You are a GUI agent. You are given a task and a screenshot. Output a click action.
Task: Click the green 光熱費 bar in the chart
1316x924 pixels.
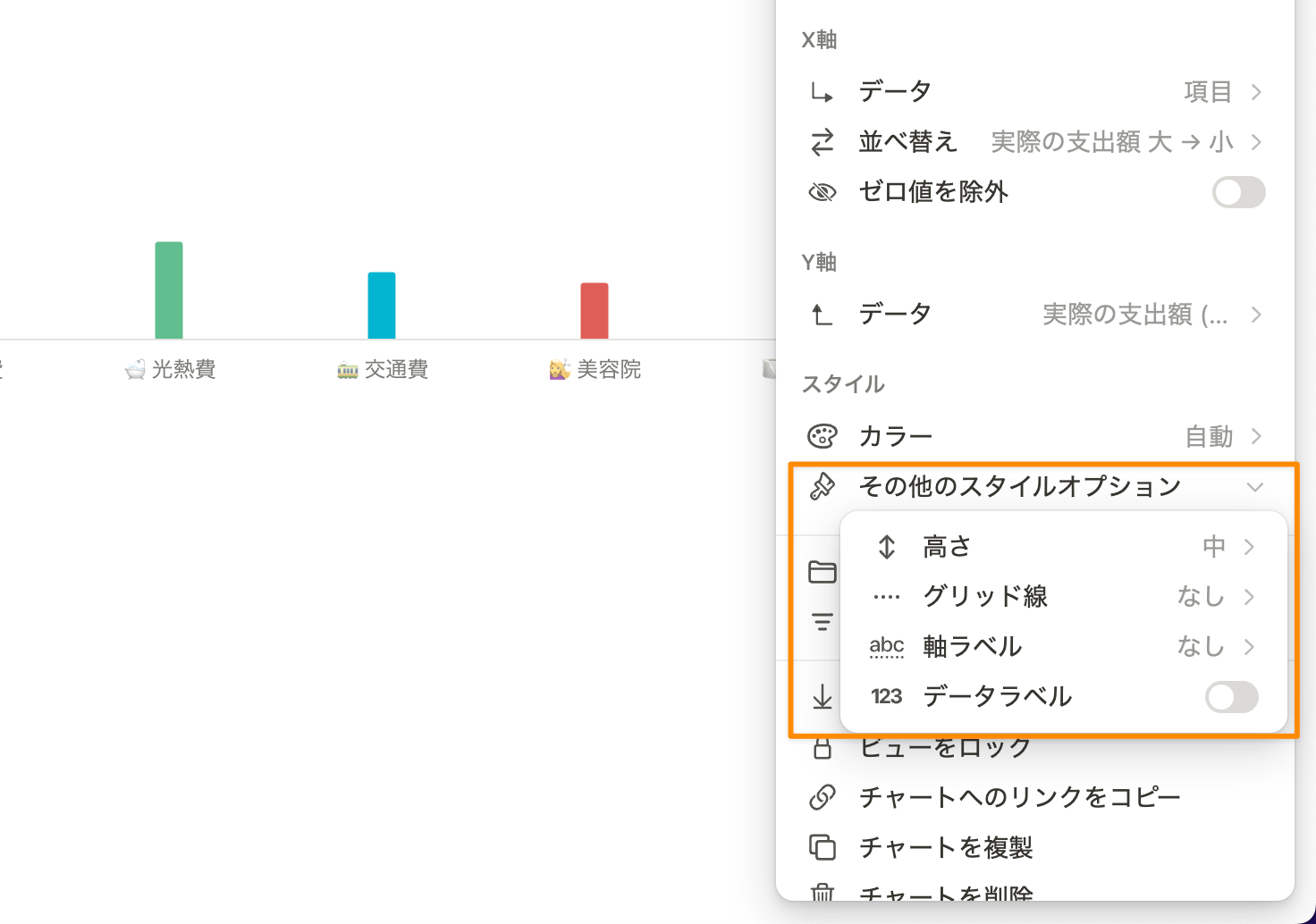(169, 290)
